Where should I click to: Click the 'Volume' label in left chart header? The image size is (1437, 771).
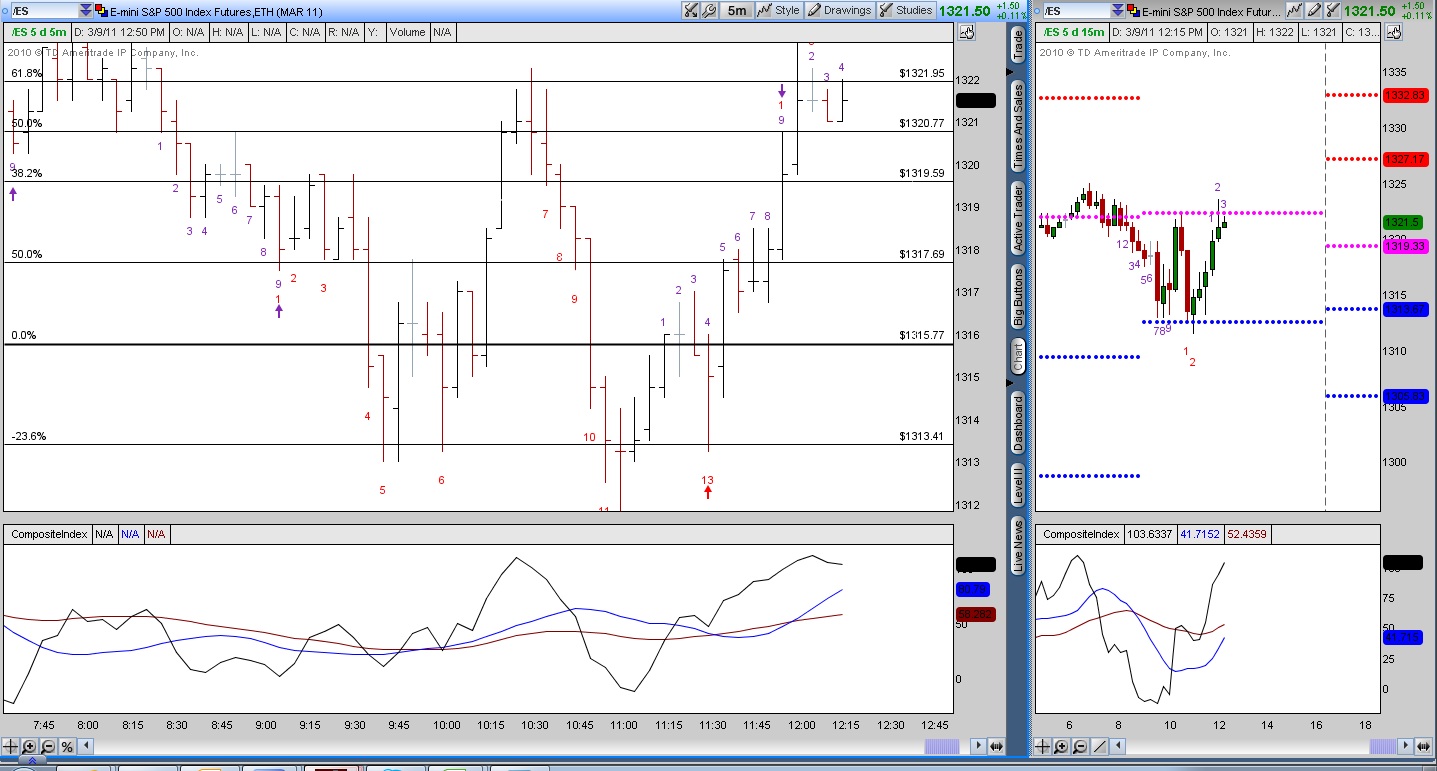tap(407, 32)
